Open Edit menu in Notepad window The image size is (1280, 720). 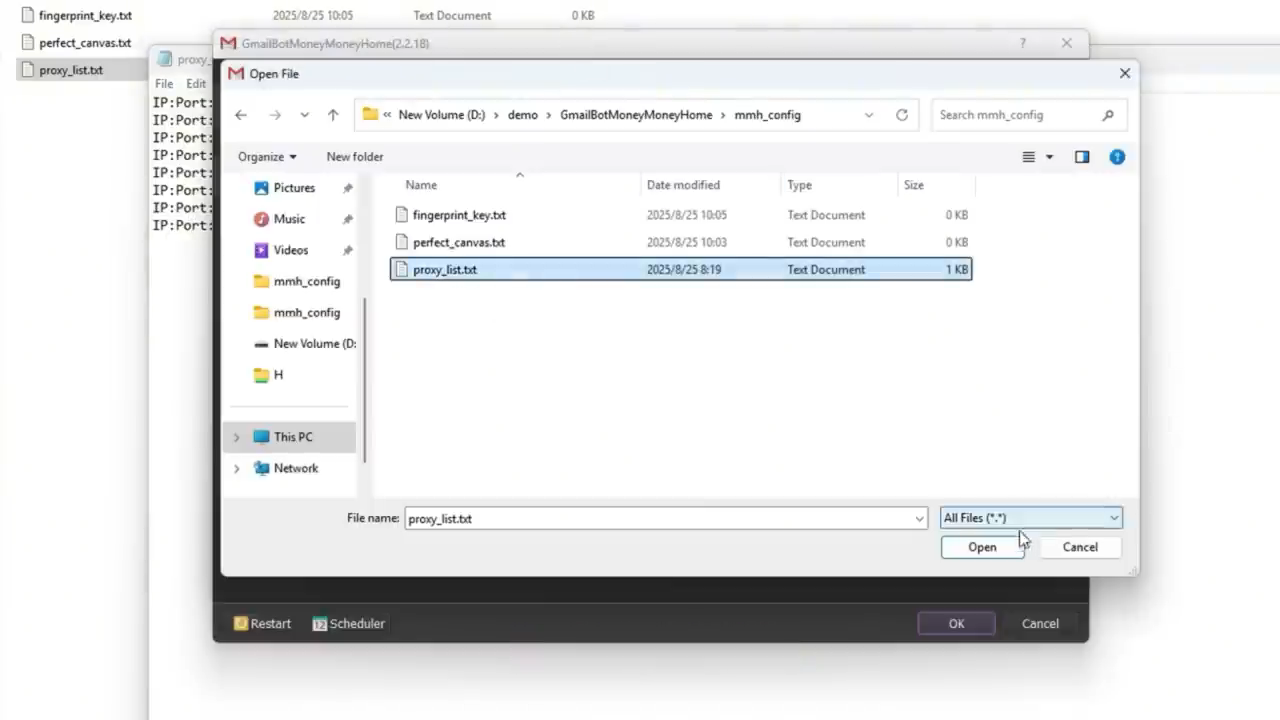pyautogui.click(x=196, y=84)
